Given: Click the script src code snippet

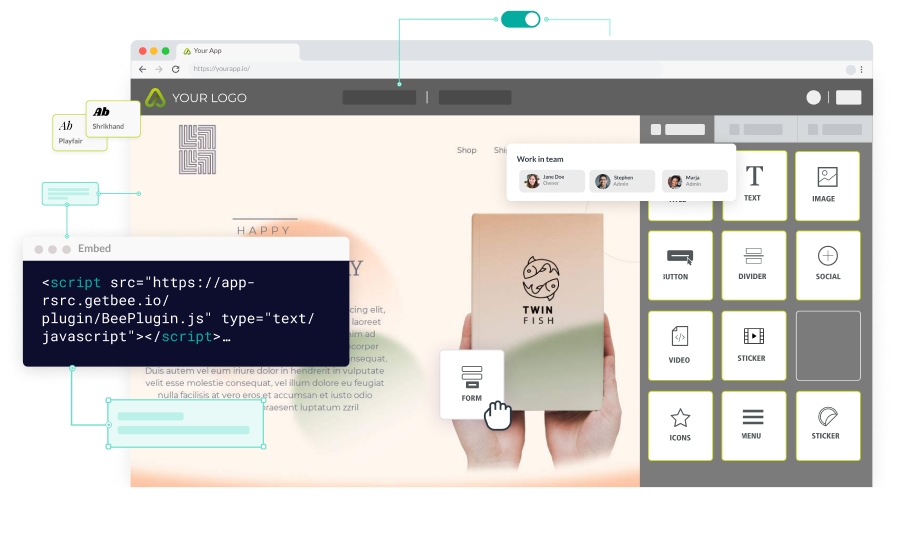Looking at the screenshot, I should coord(178,310).
